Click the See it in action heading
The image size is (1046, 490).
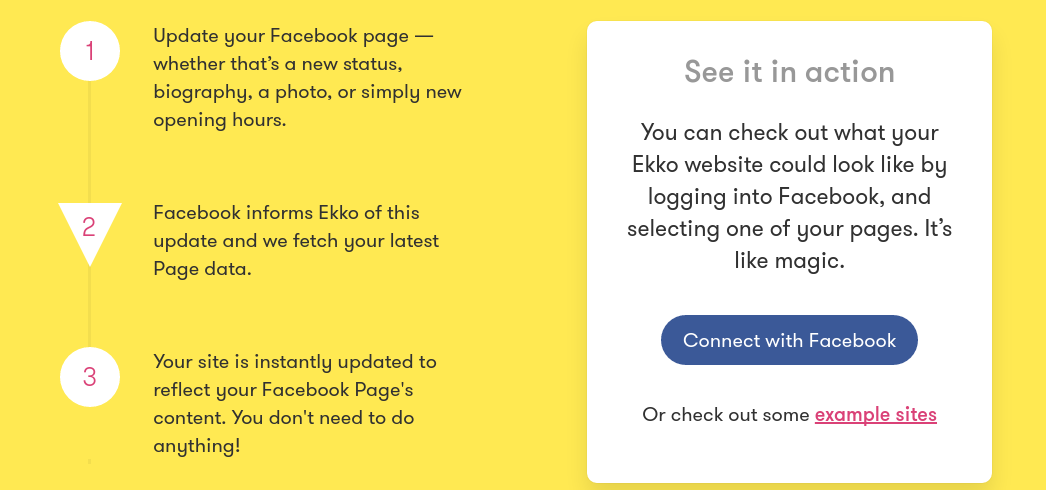789,72
